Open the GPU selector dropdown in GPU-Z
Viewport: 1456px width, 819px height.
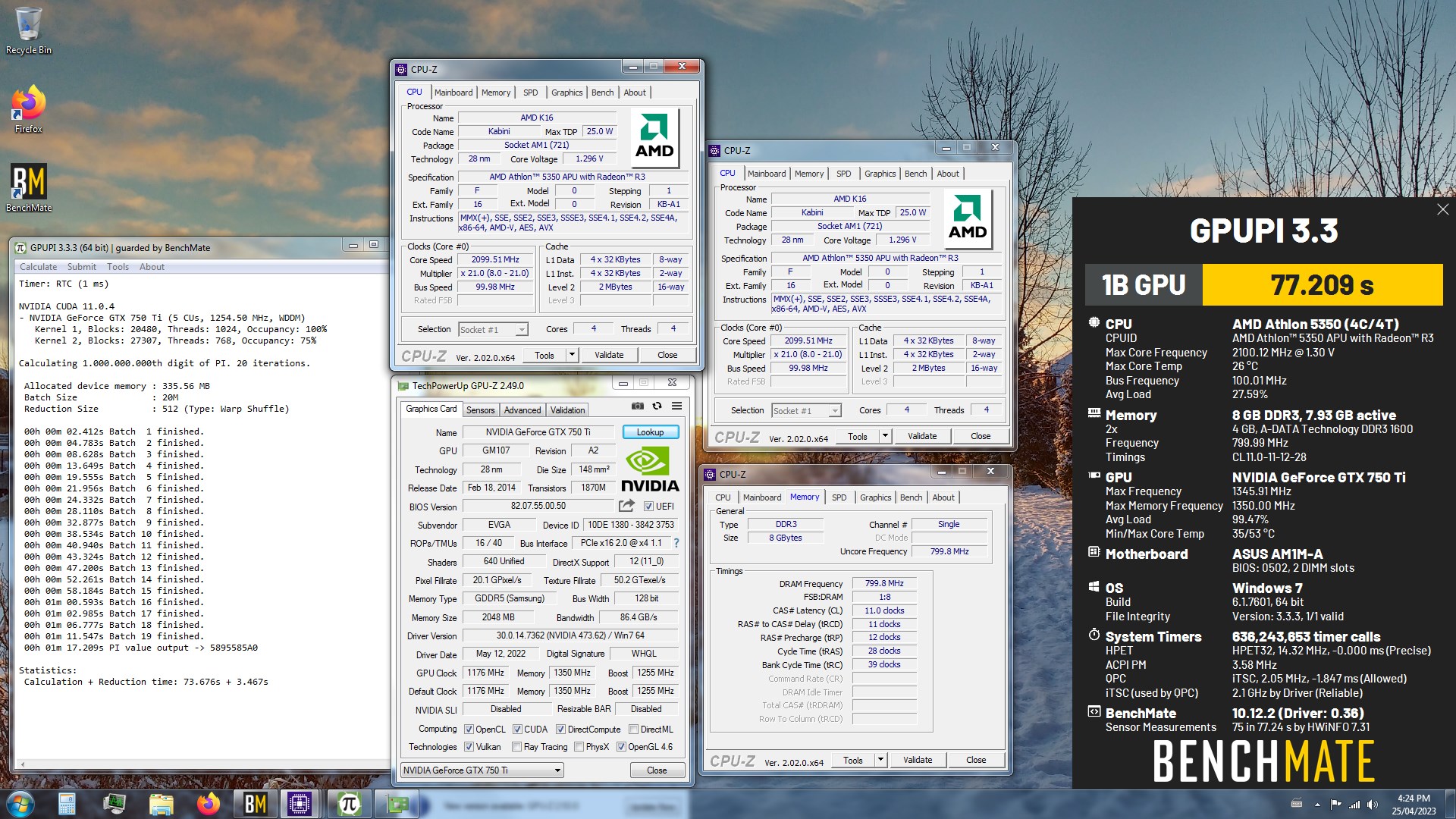click(x=482, y=770)
